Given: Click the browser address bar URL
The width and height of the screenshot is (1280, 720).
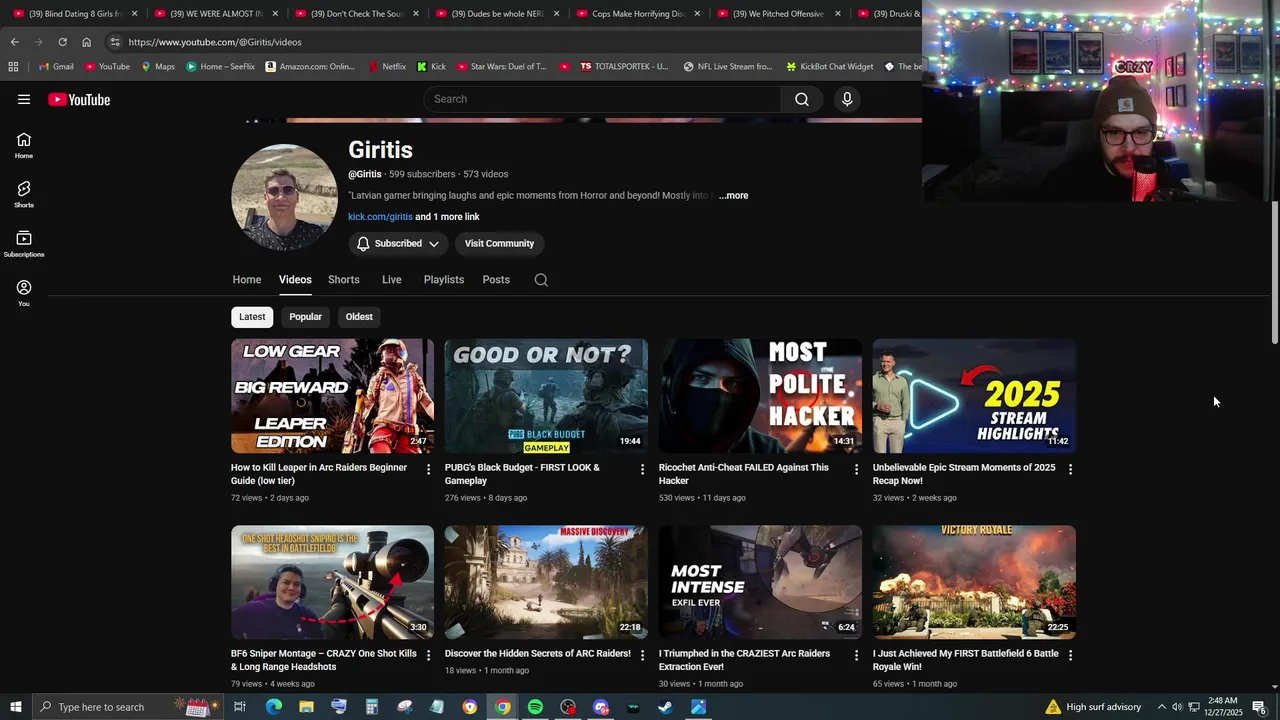Looking at the screenshot, I should (215, 42).
